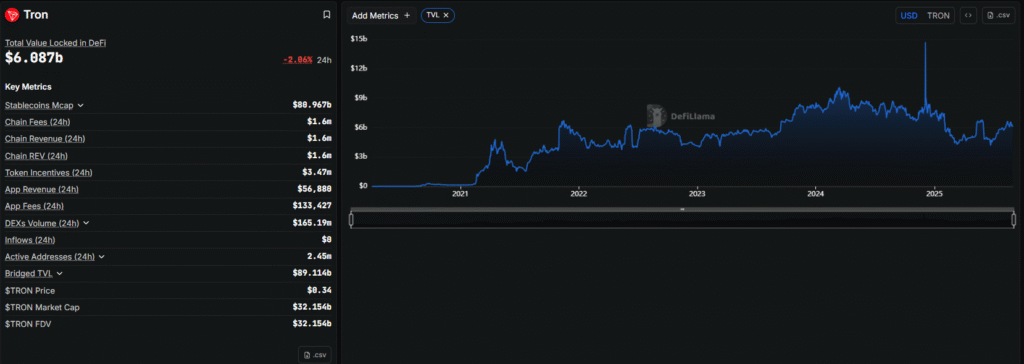Click the Key Metrics heading

pyautogui.click(x=28, y=87)
